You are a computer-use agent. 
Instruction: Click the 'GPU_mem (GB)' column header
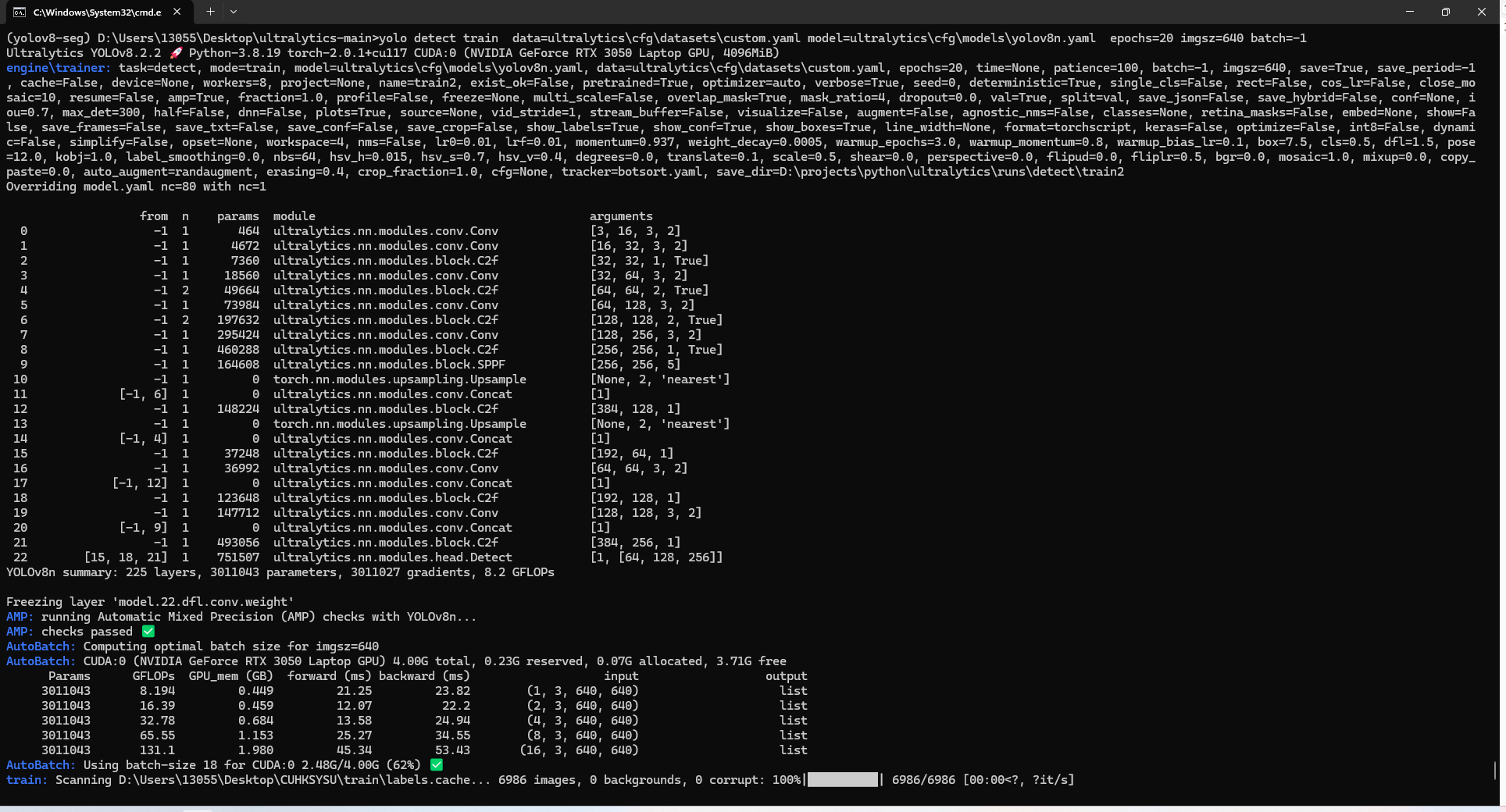(231, 676)
